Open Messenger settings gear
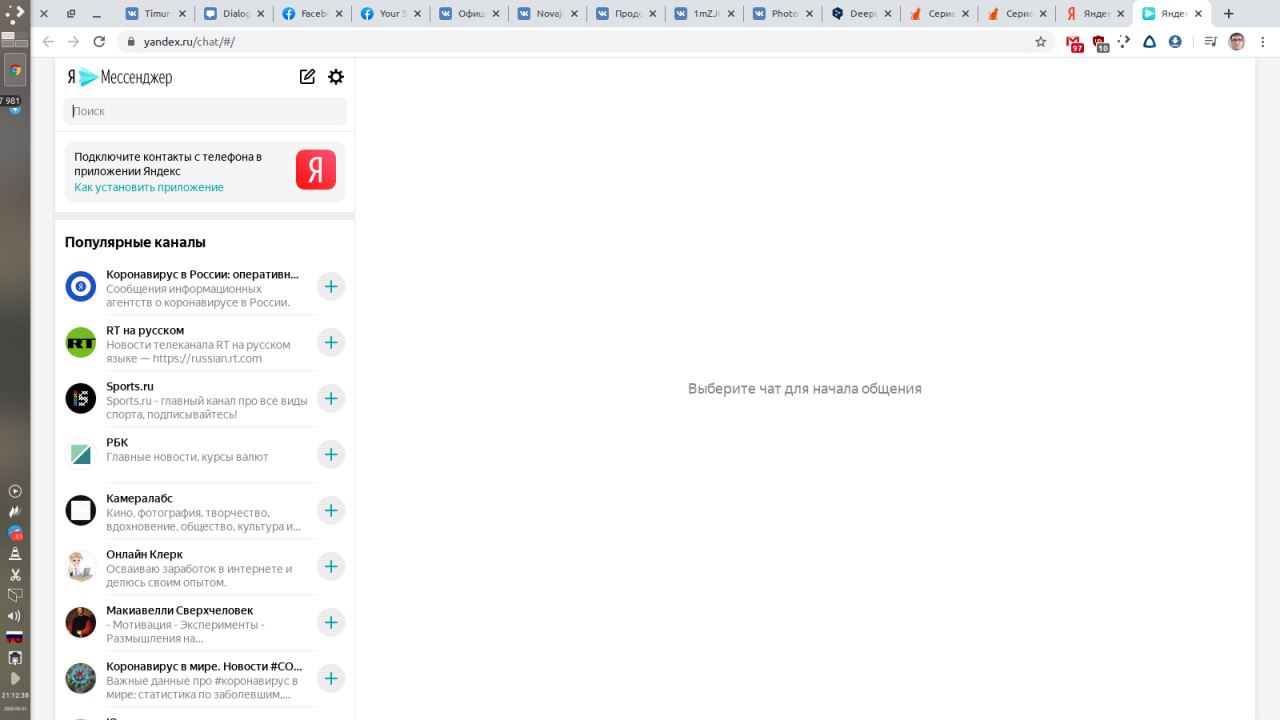1280x720 pixels. [336, 77]
